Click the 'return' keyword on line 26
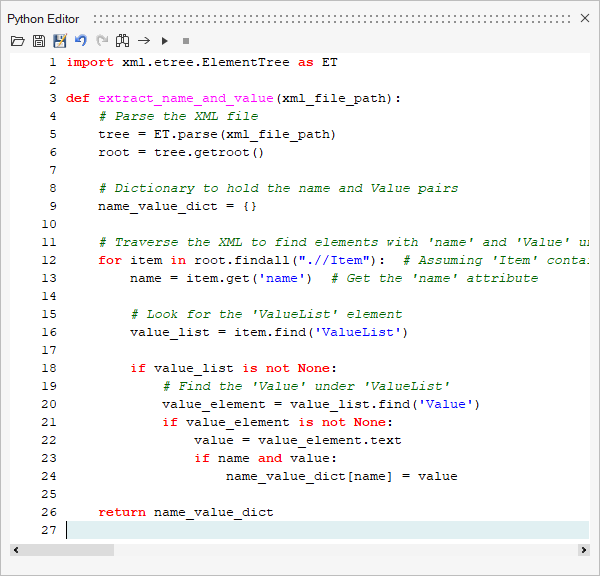 pyautogui.click(x=122, y=512)
